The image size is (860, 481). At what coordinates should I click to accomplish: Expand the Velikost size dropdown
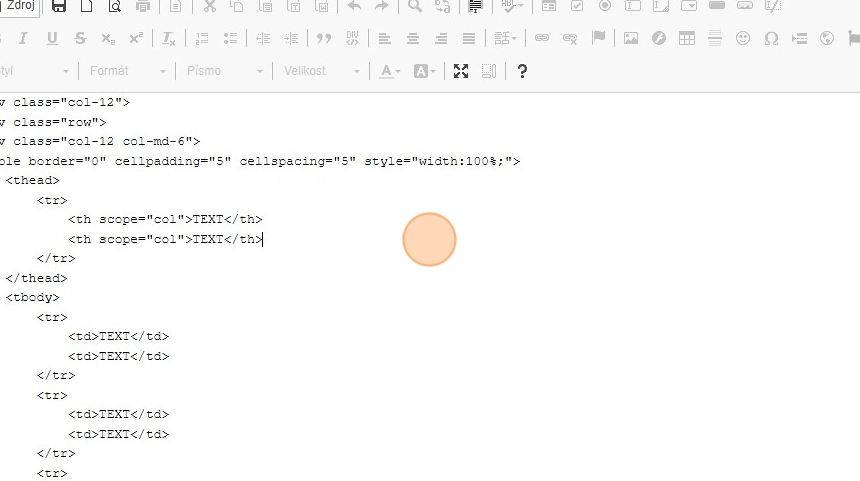point(322,71)
